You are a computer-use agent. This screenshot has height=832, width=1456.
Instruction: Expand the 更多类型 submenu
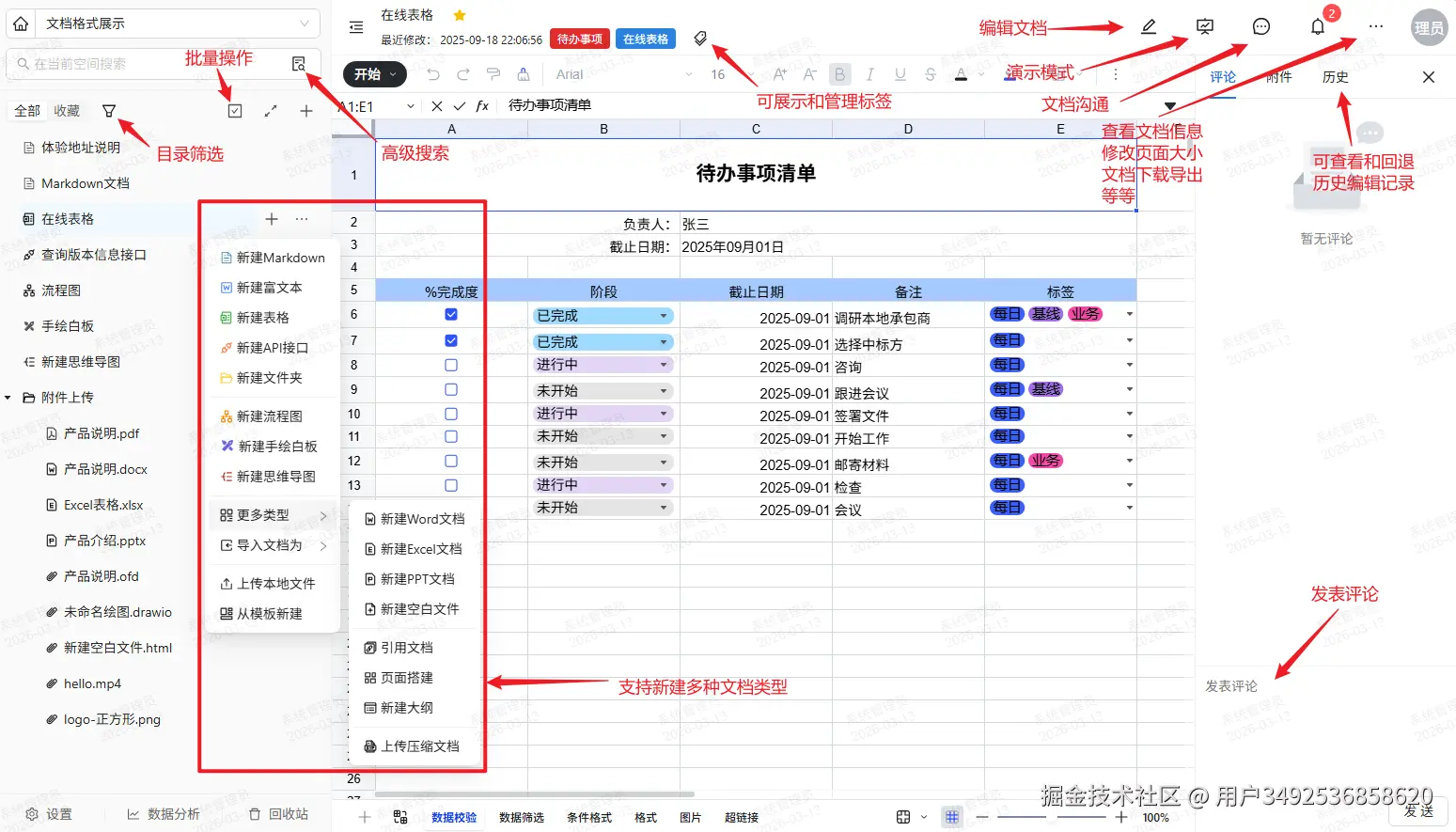pyautogui.click(x=273, y=515)
